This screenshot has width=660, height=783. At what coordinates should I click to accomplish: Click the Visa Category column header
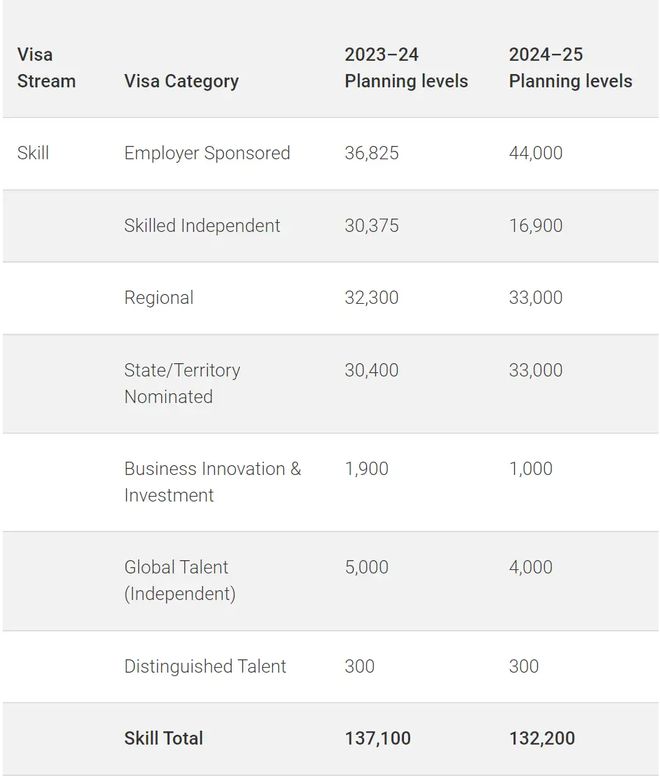181,81
